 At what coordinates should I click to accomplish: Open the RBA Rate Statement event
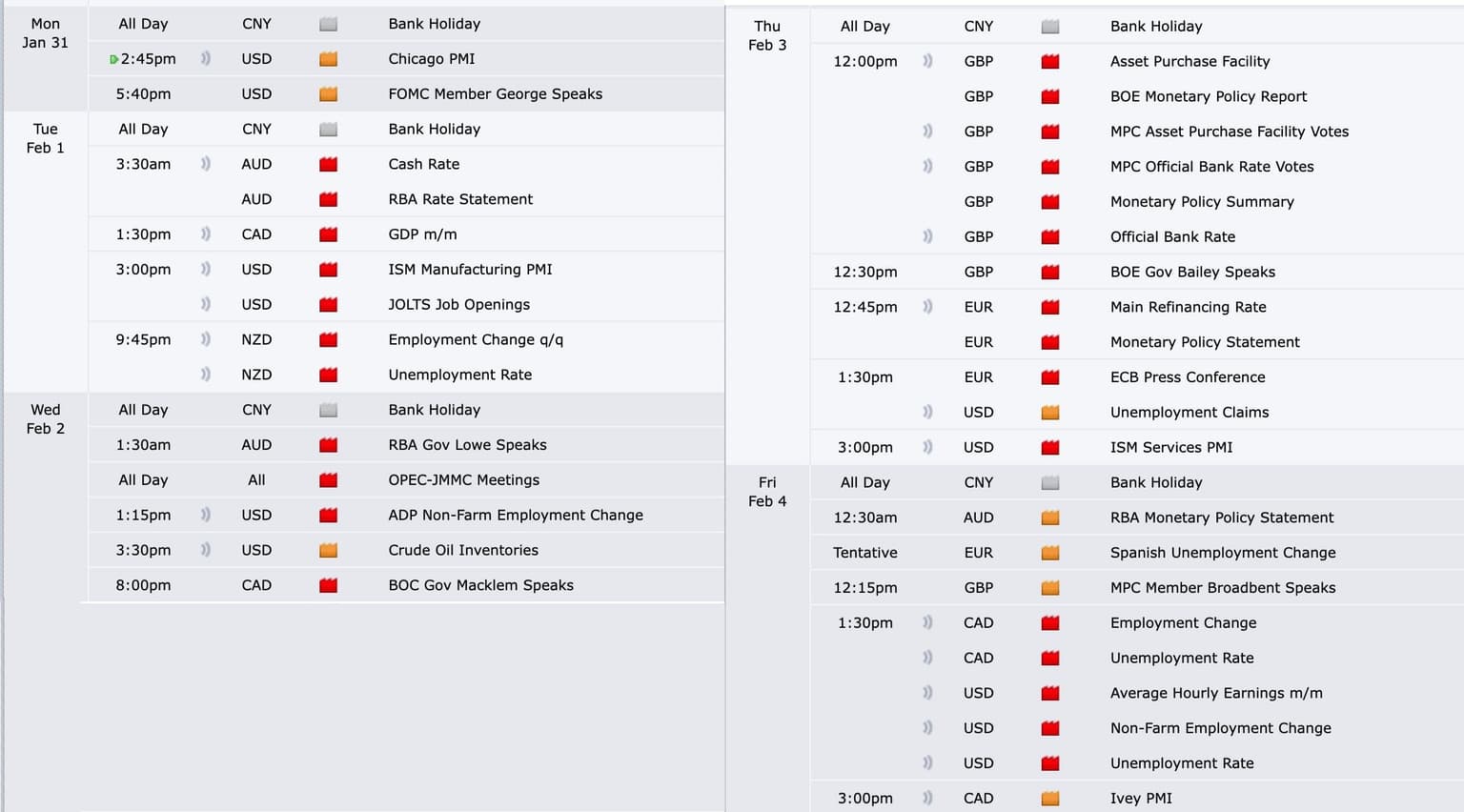[x=460, y=199]
